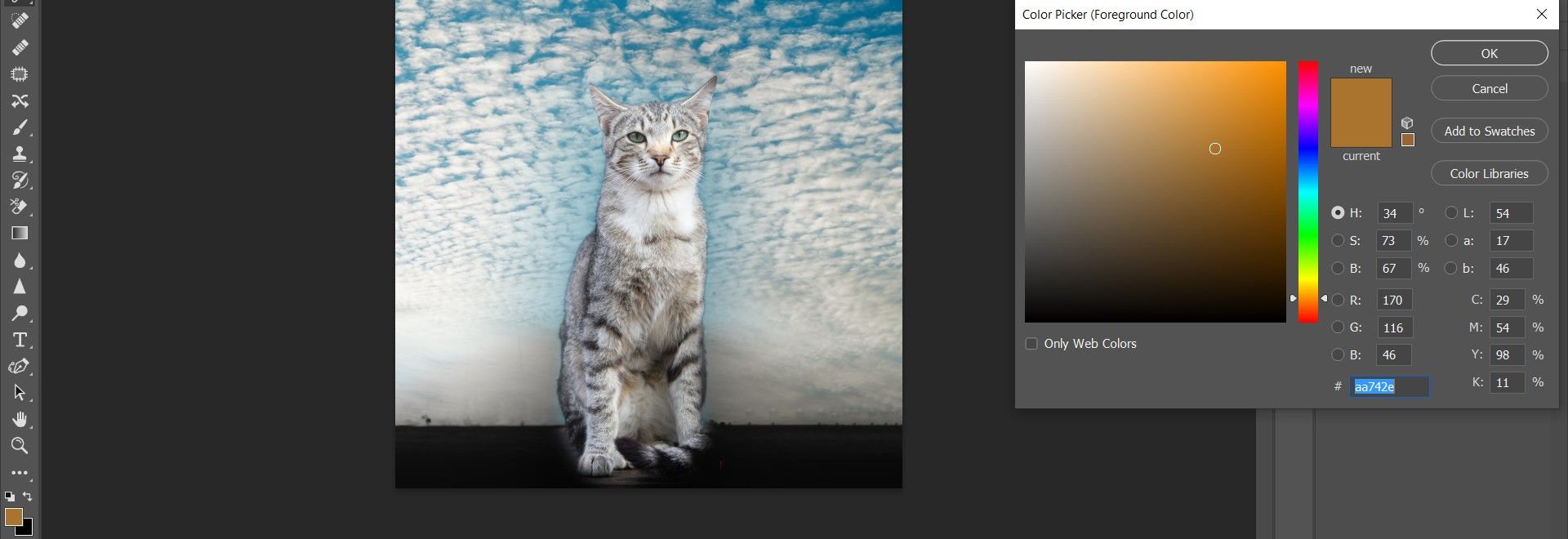
Task: Reset default foreground and background colors
Action: [10, 496]
